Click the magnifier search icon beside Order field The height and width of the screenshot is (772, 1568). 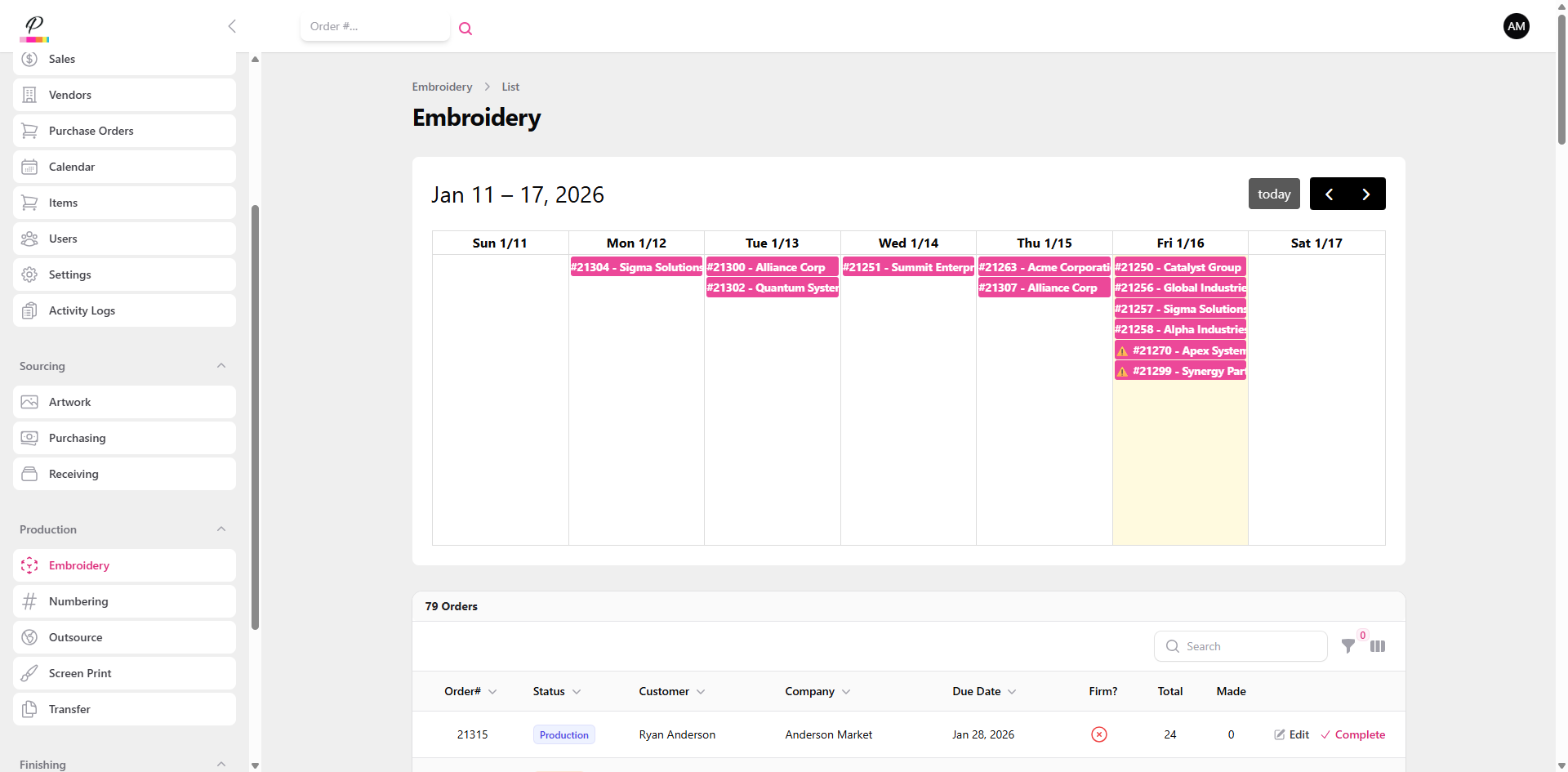(x=465, y=29)
